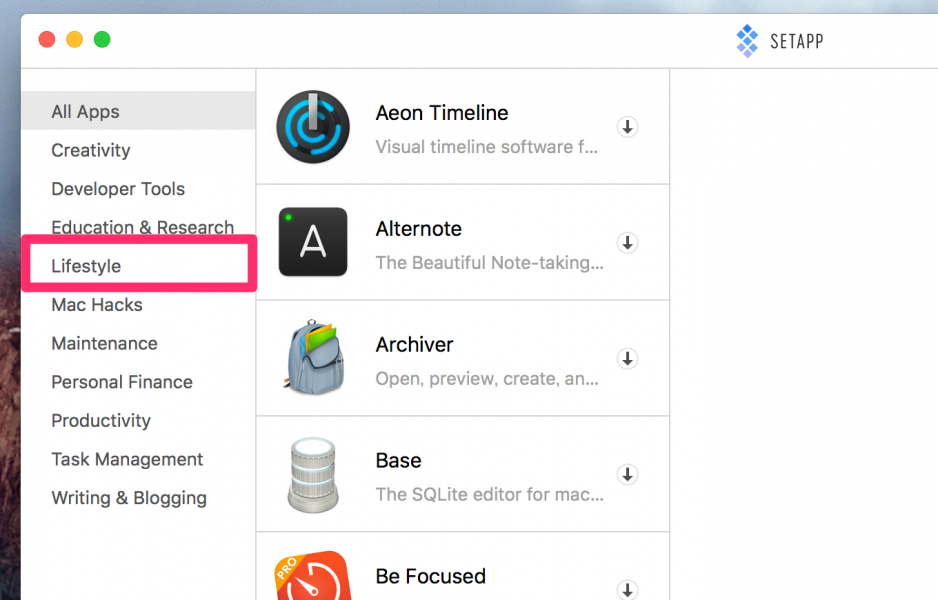Minimize the Setapp window with yellow button
This screenshot has width=938, height=600.
tap(74, 40)
